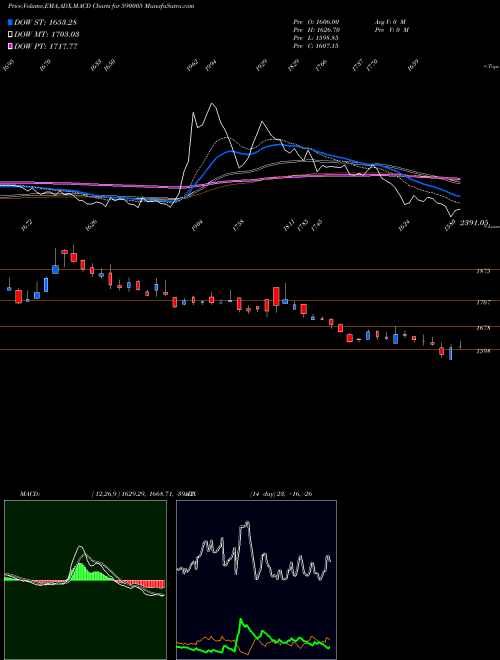This screenshot has height=660, width=500.
Task: Click the 1920 top marker label
Action: [x=261, y=65]
